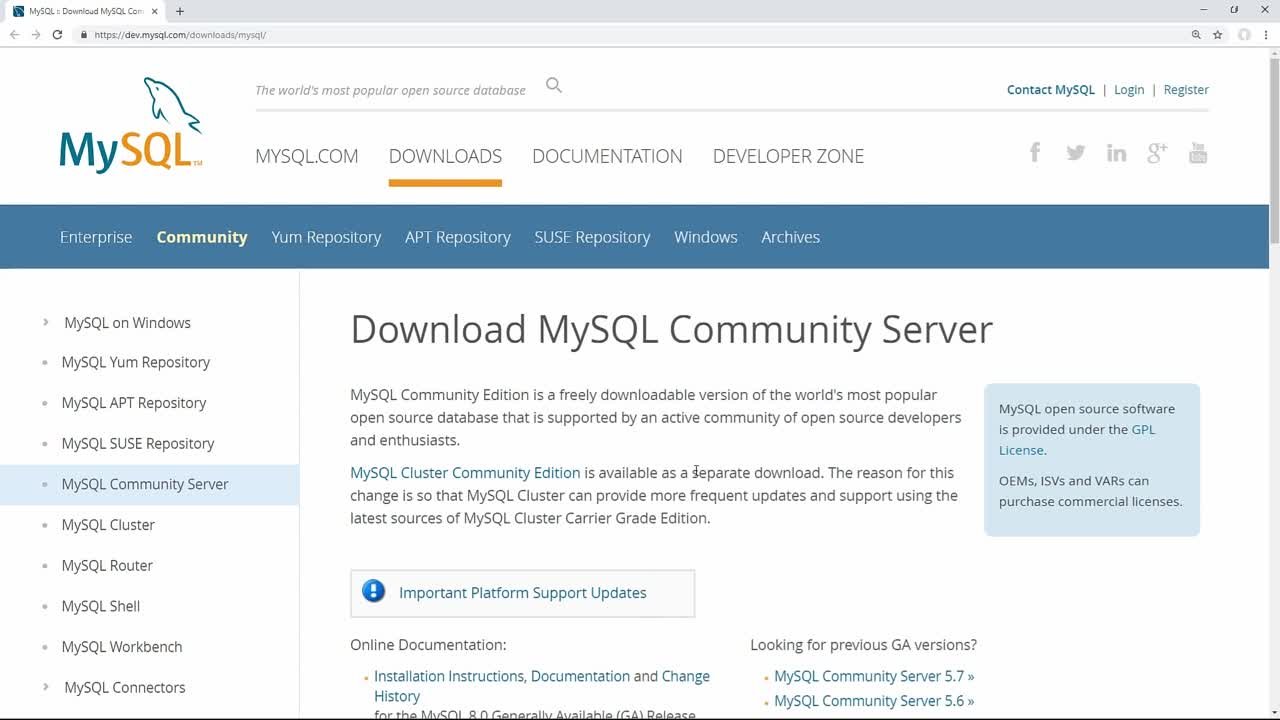Select MySQL SUSE Repository in sidebar
The height and width of the screenshot is (720, 1280).
(x=138, y=443)
